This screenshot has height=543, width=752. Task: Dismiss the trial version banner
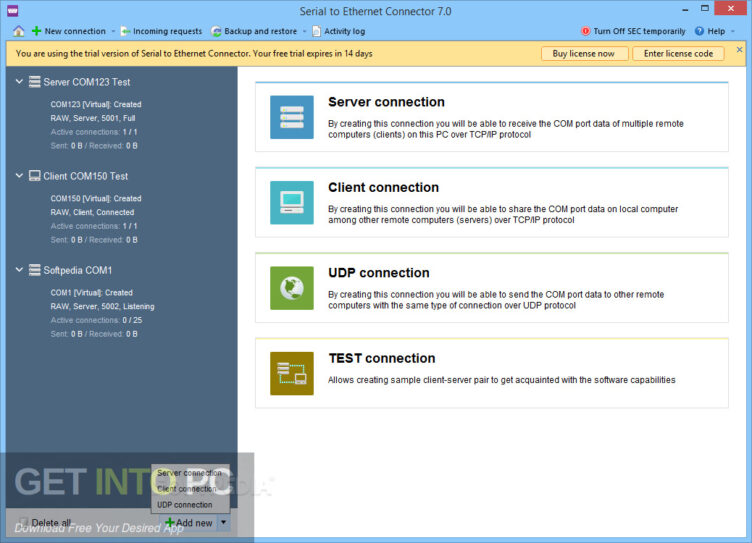pos(739,49)
